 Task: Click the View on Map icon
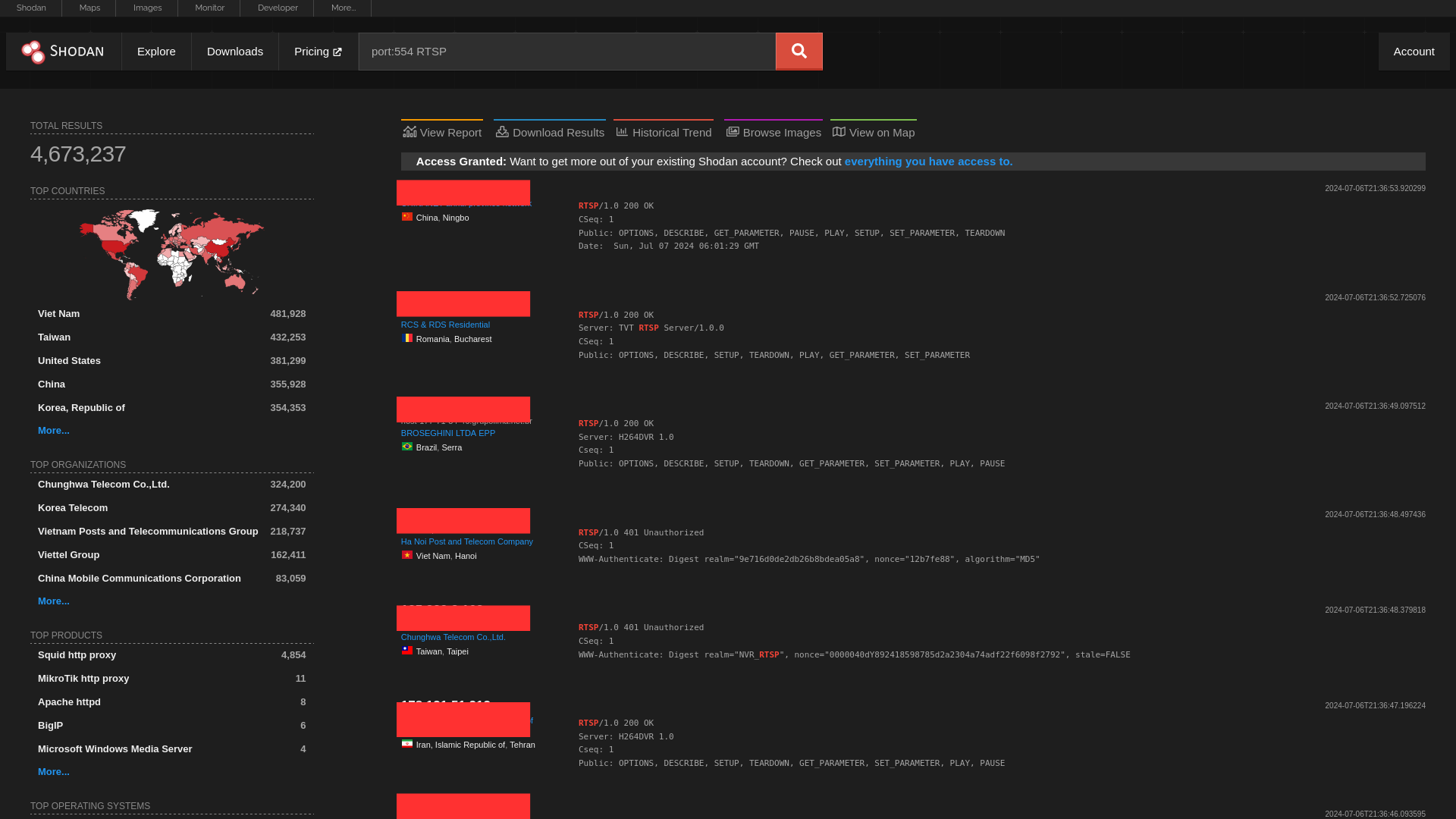tap(839, 132)
